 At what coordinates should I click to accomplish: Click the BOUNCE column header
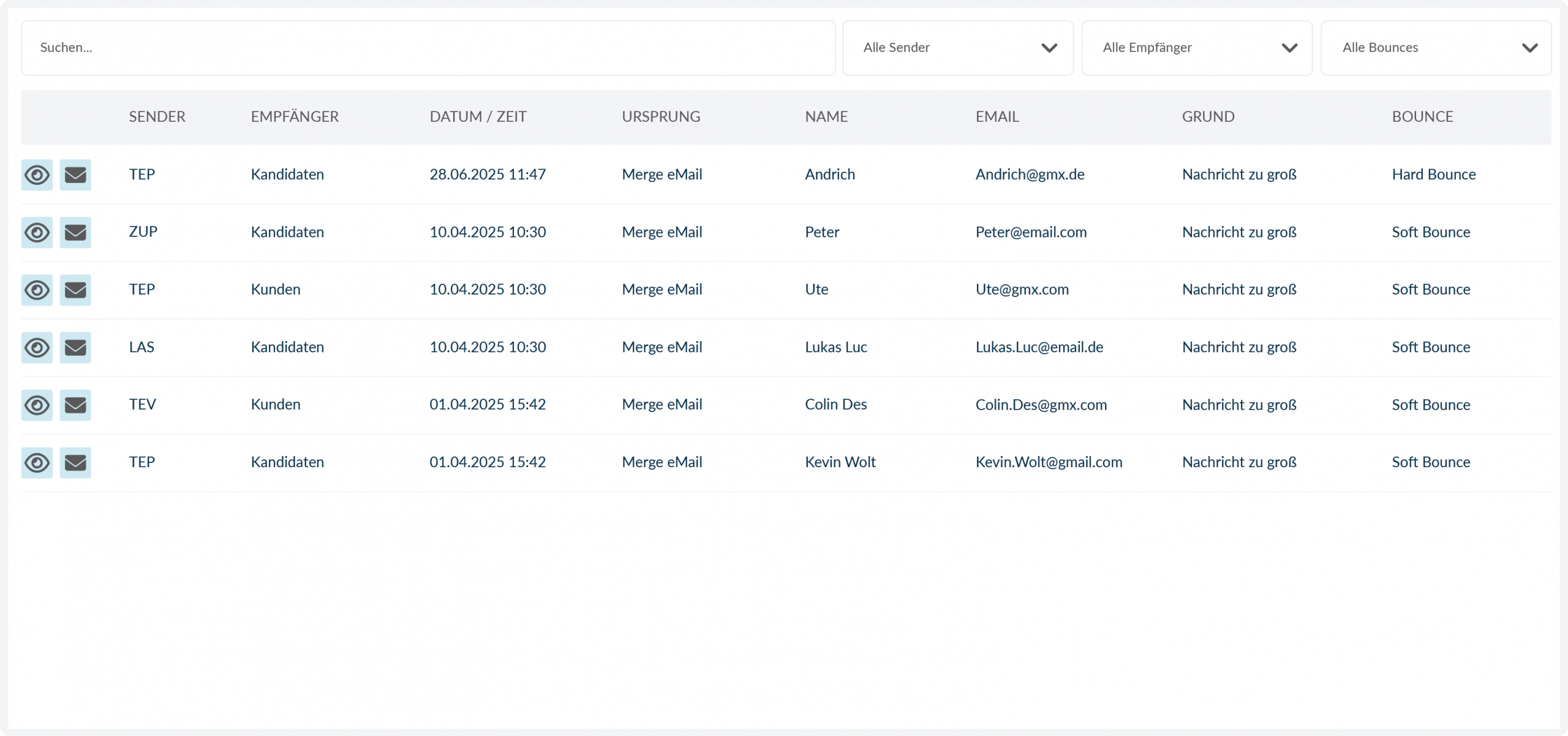1422,116
